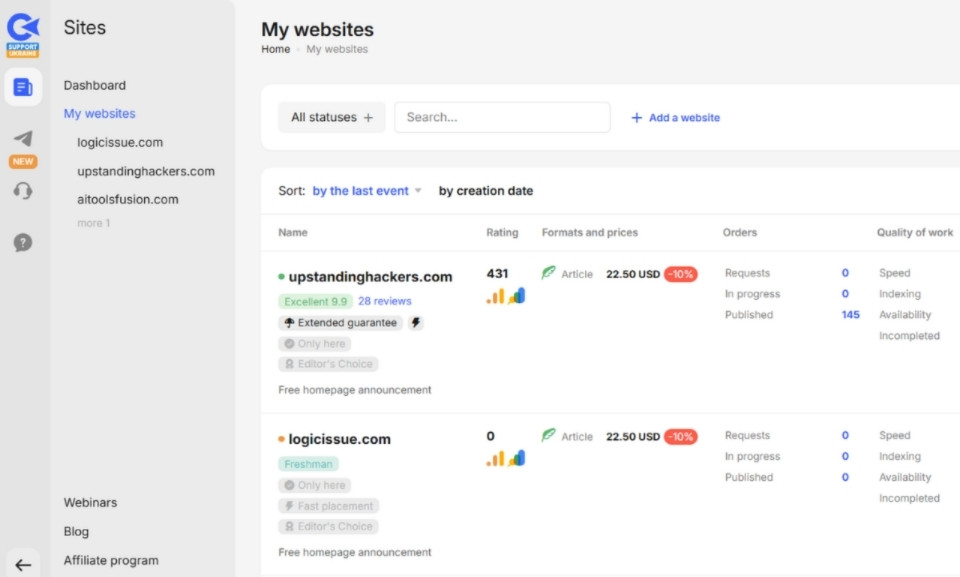Toggle Editor's Choice badge for upstandinghackers.com
The height and width of the screenshot is (577, 960).
(x=328, y=364)
